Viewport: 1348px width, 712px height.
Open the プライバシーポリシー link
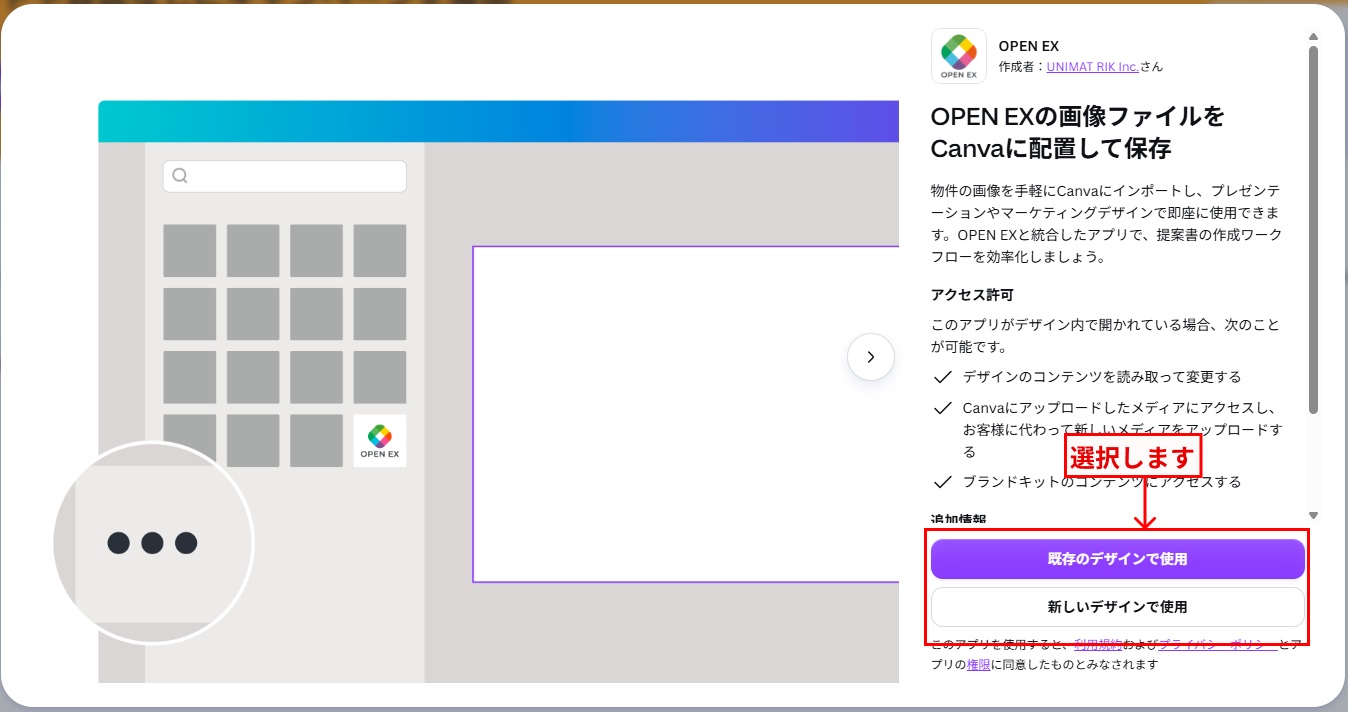click(x=1217, y=644)
